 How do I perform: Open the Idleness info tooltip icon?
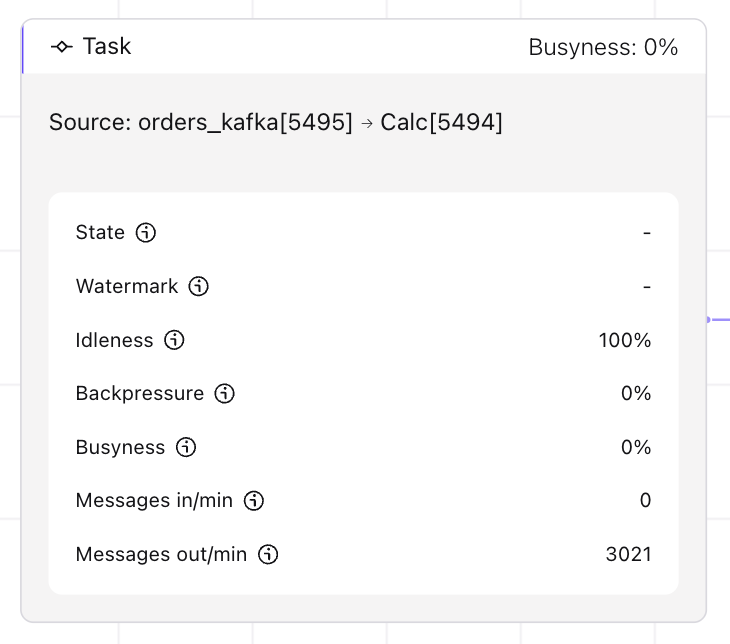point(174,340)
